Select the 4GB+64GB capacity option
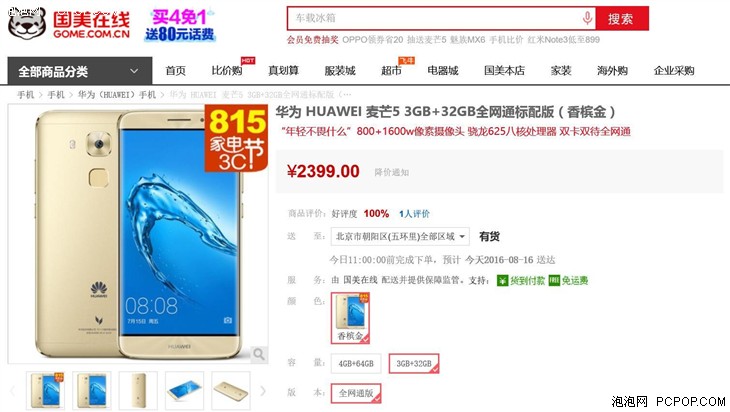The width and height of the screenshot is (730, 412). point(356,364)
